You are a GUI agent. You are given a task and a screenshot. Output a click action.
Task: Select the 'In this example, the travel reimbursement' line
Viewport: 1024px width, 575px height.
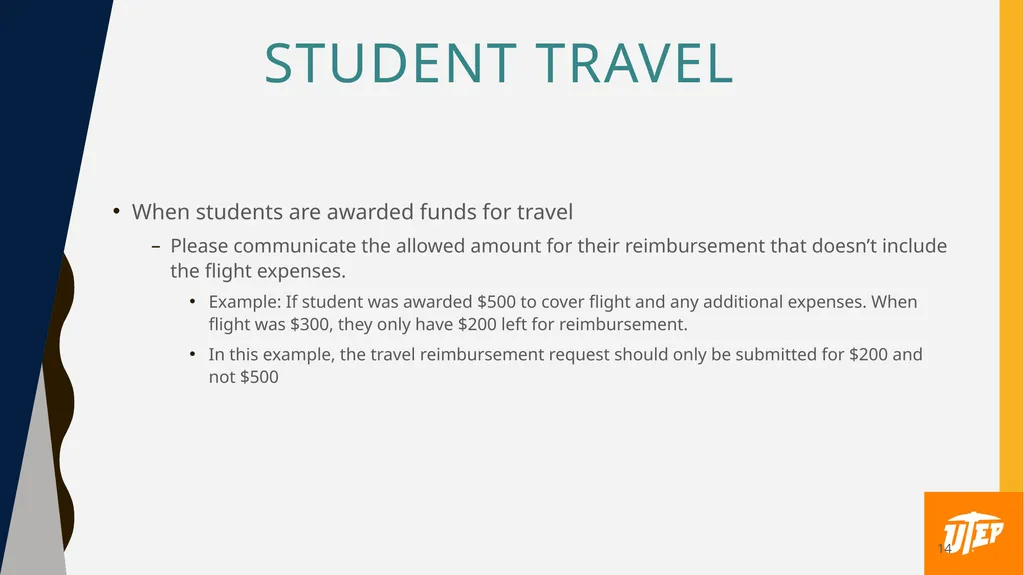click(566, 354)
